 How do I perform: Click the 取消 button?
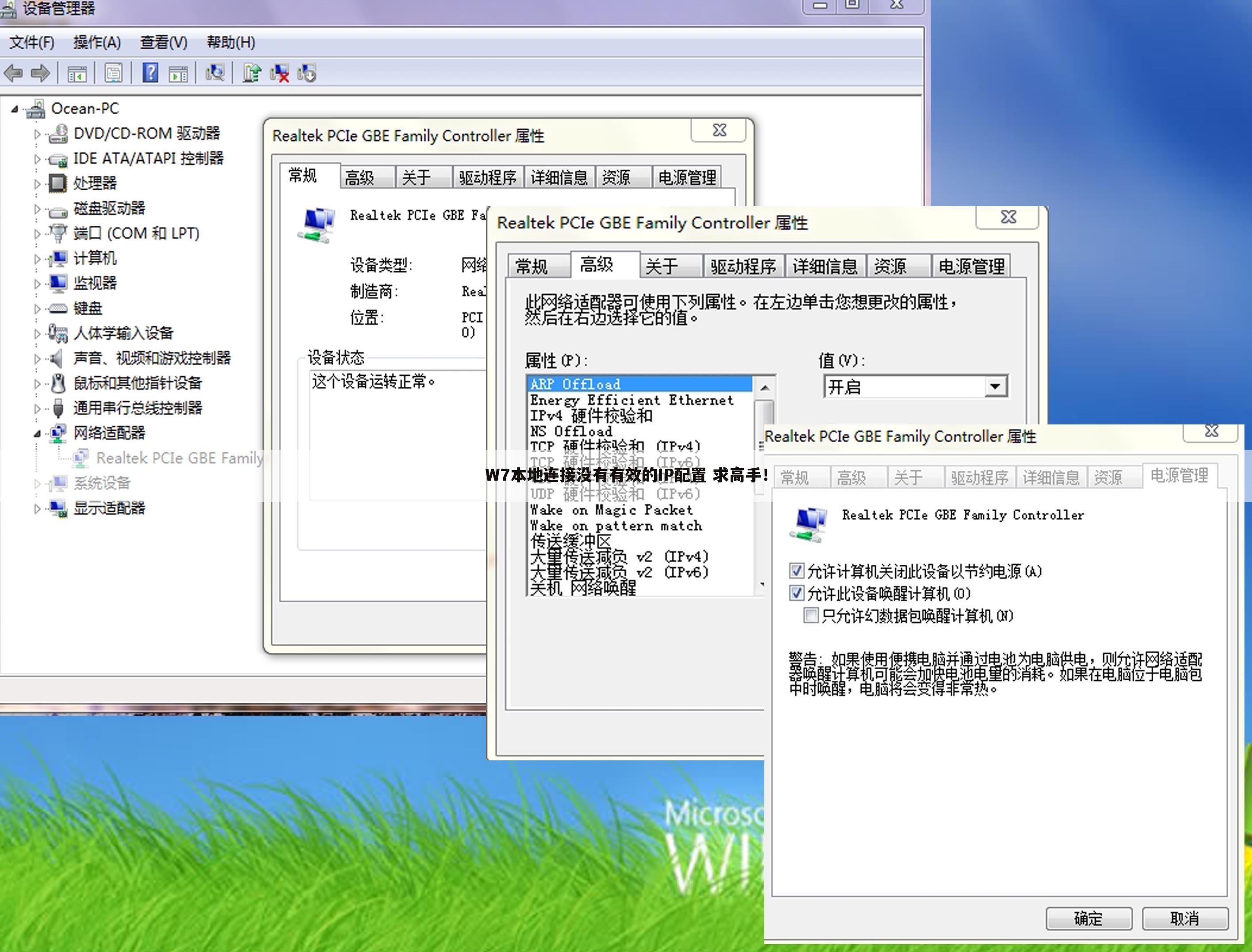tap(1185, 917)
